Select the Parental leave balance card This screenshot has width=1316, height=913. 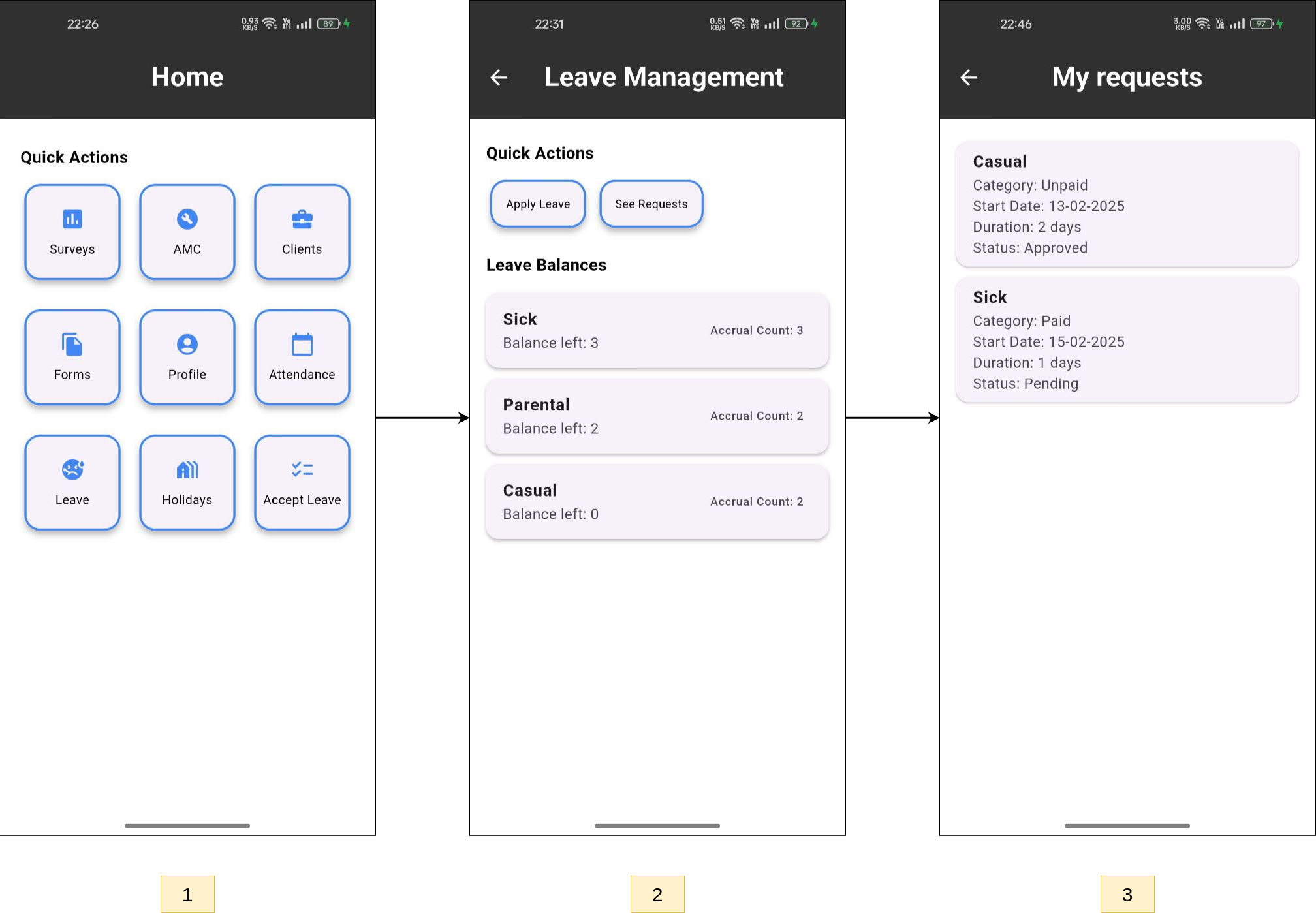[x=657, y=416]
